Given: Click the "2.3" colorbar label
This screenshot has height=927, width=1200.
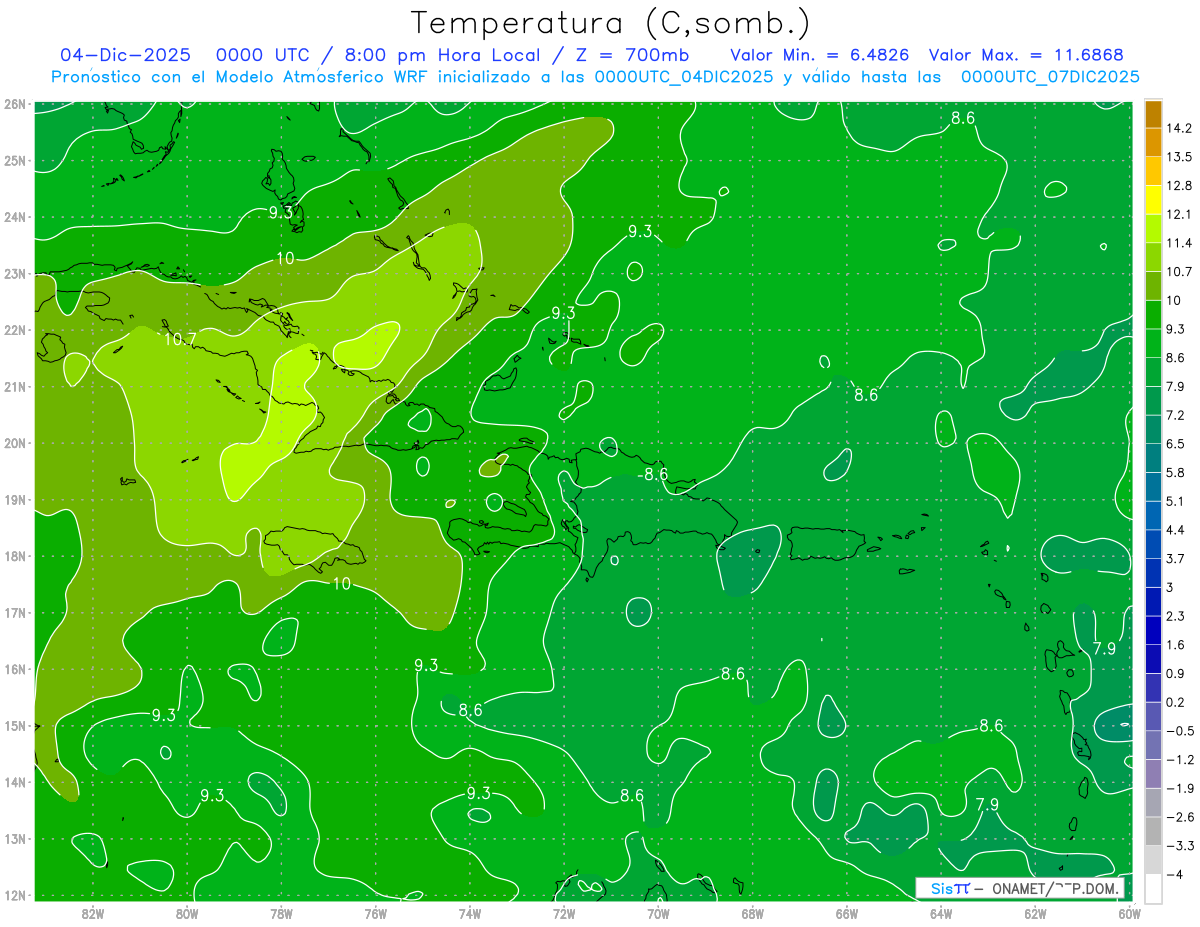Looking at the screenshot, I should [1176, 616].
